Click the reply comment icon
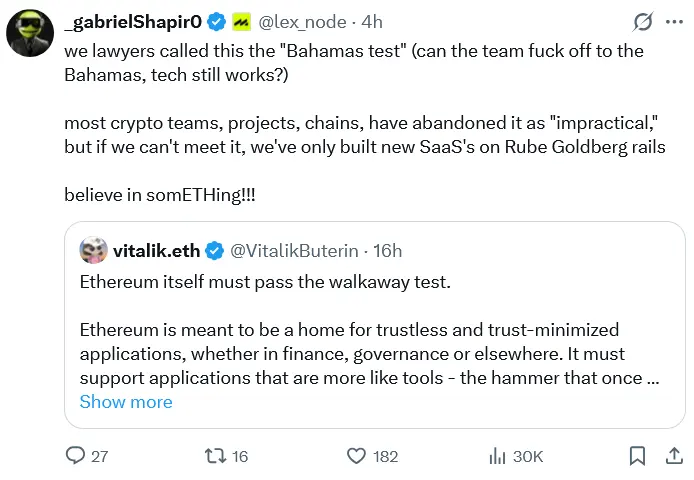 pos(76,456)
